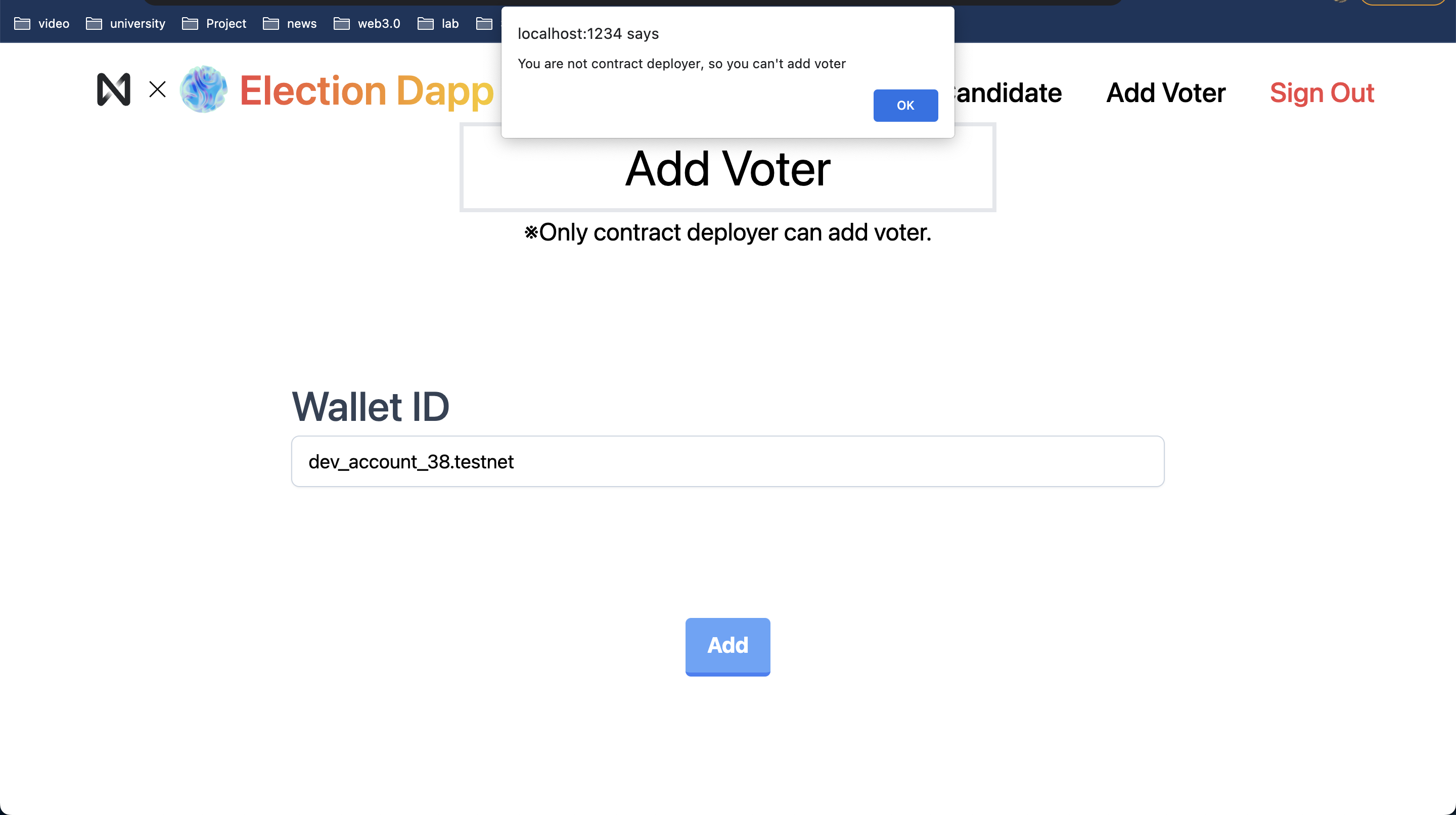Open the news bookmarks folder
1456x815 pixels.
point(290,24)
